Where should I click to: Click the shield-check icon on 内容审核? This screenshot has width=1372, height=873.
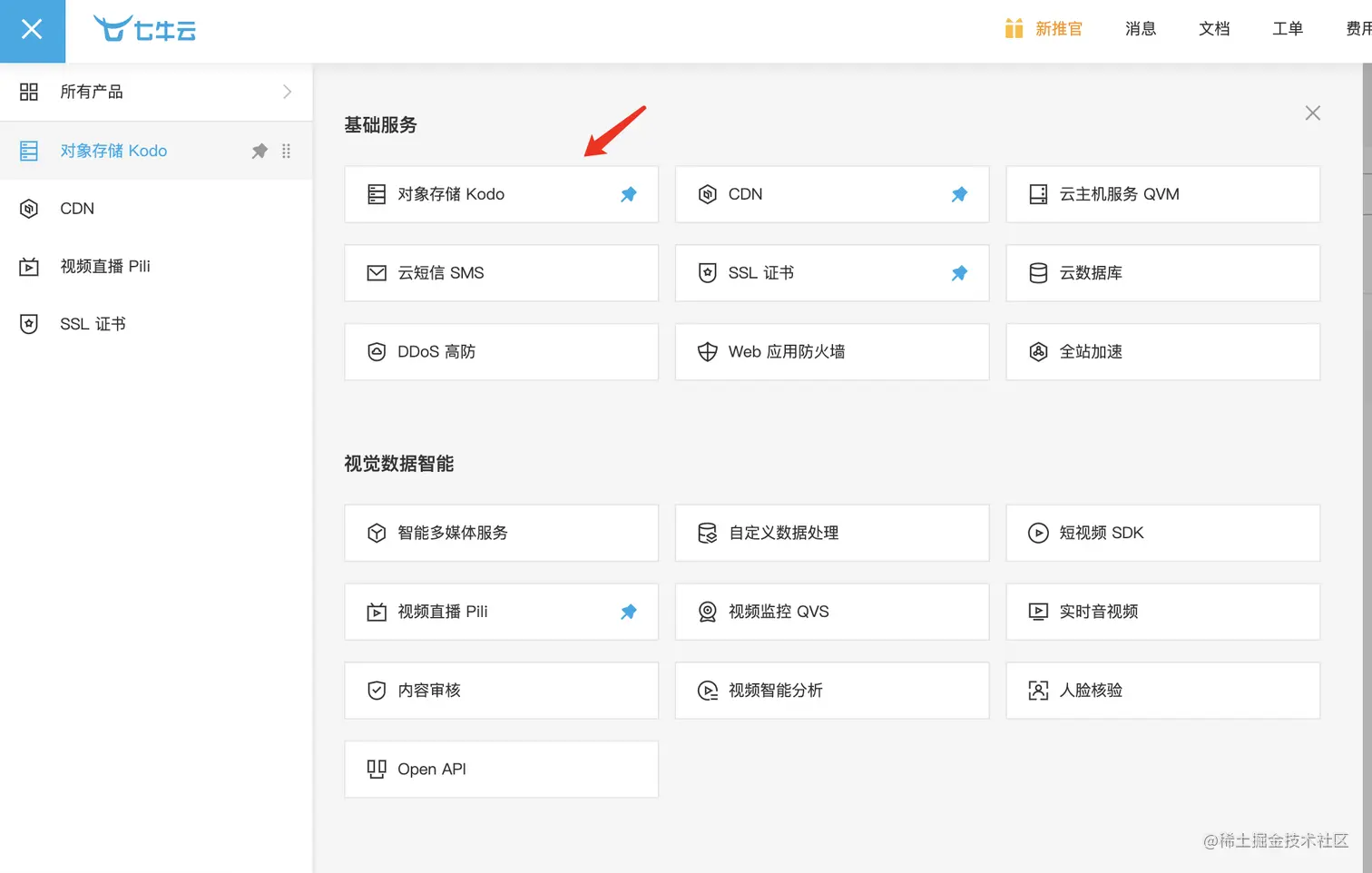click(x=377, y=692)
